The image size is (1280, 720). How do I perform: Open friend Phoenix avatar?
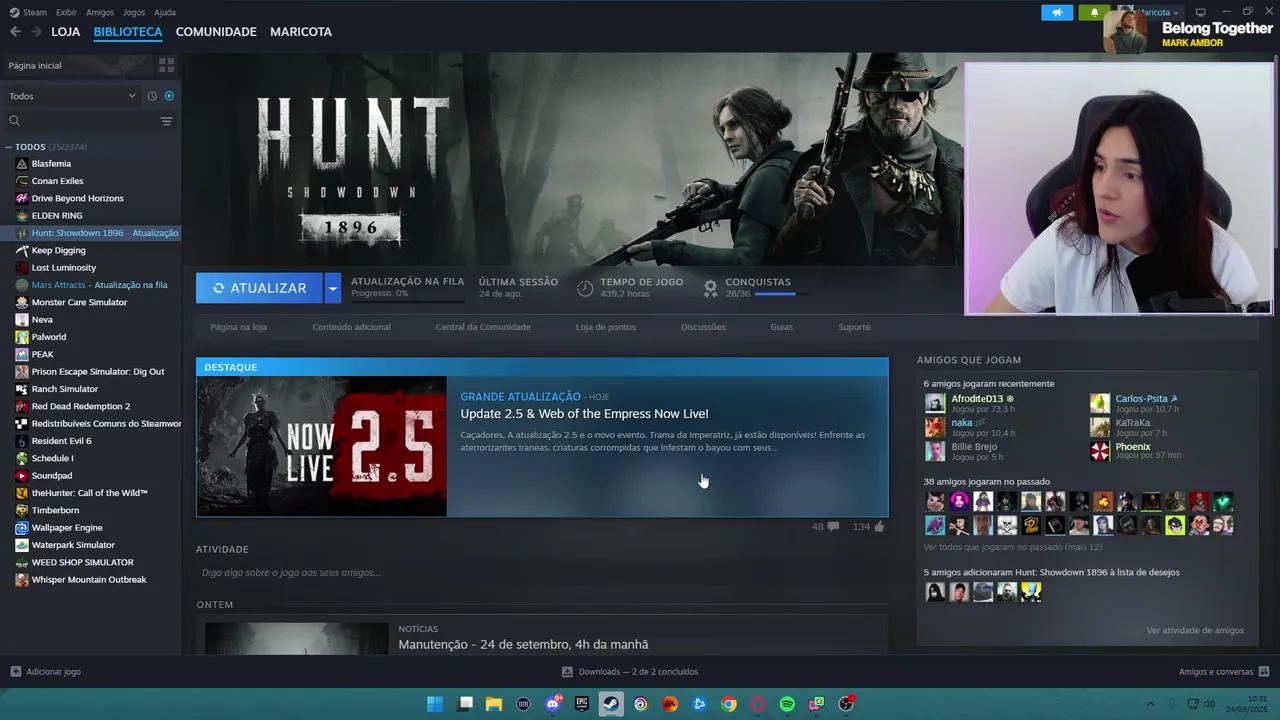coord(1100,451)
